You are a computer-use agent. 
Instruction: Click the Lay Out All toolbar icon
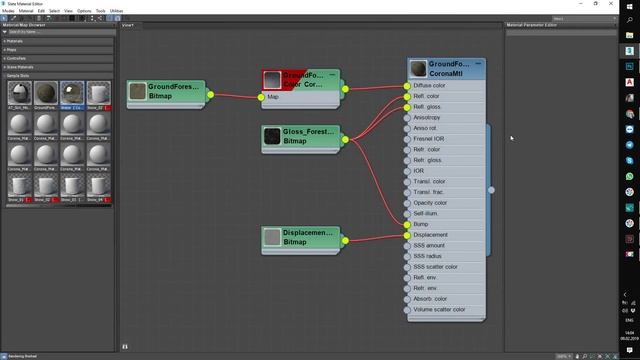tap(92, 18)
